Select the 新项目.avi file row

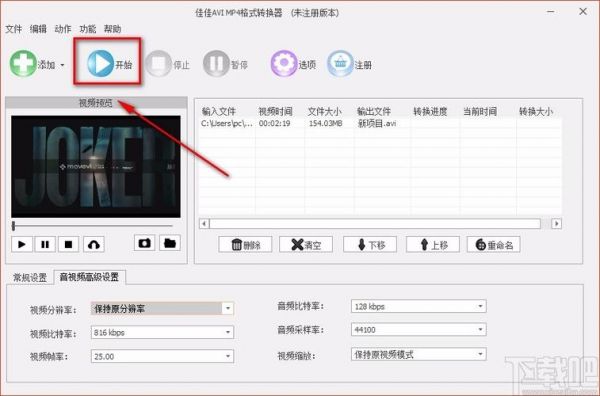coord(380,124)
